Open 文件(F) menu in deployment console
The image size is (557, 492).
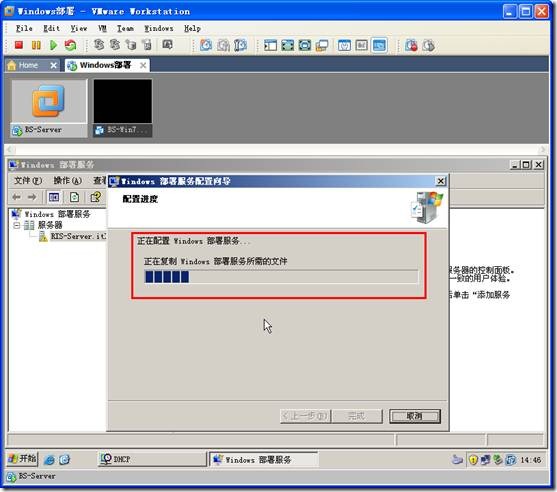click(28, 180)
